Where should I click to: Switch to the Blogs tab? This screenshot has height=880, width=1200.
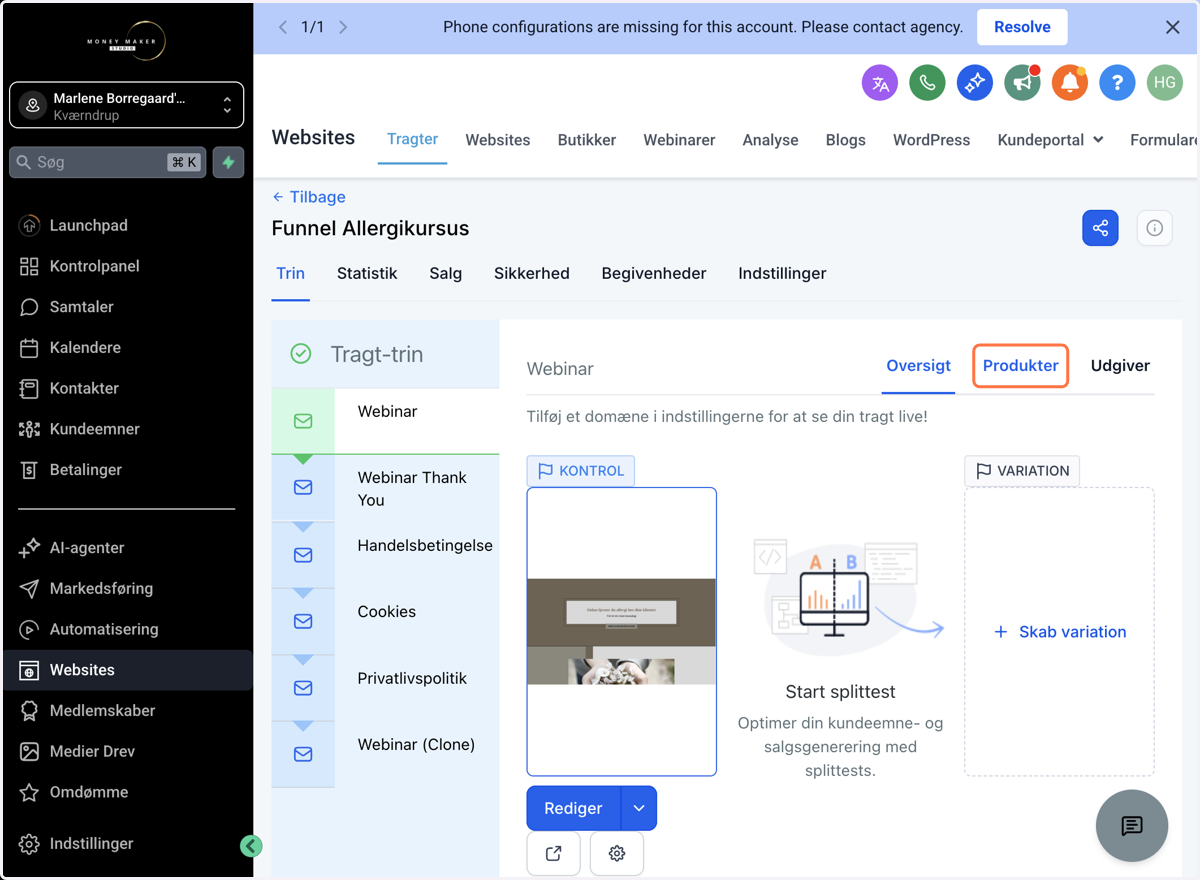[845, 140]
